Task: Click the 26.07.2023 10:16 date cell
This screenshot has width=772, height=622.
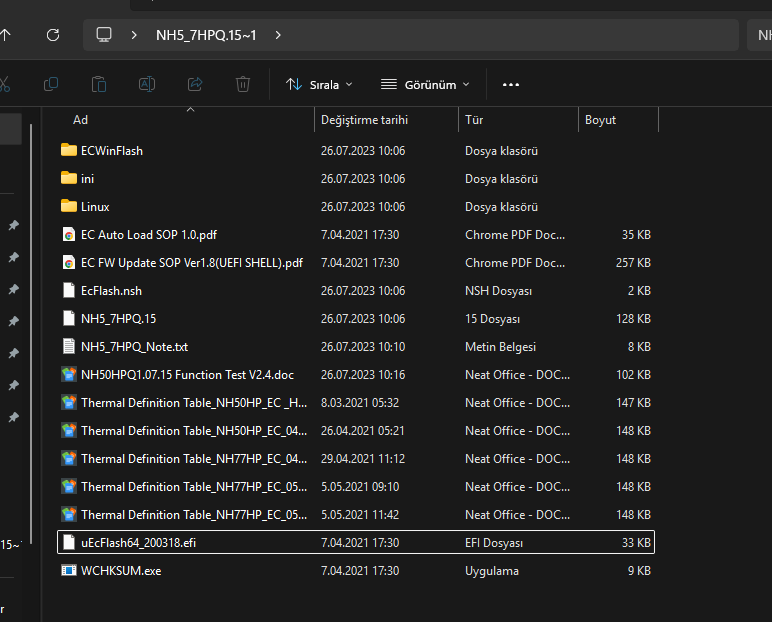Action: point(363,375)
